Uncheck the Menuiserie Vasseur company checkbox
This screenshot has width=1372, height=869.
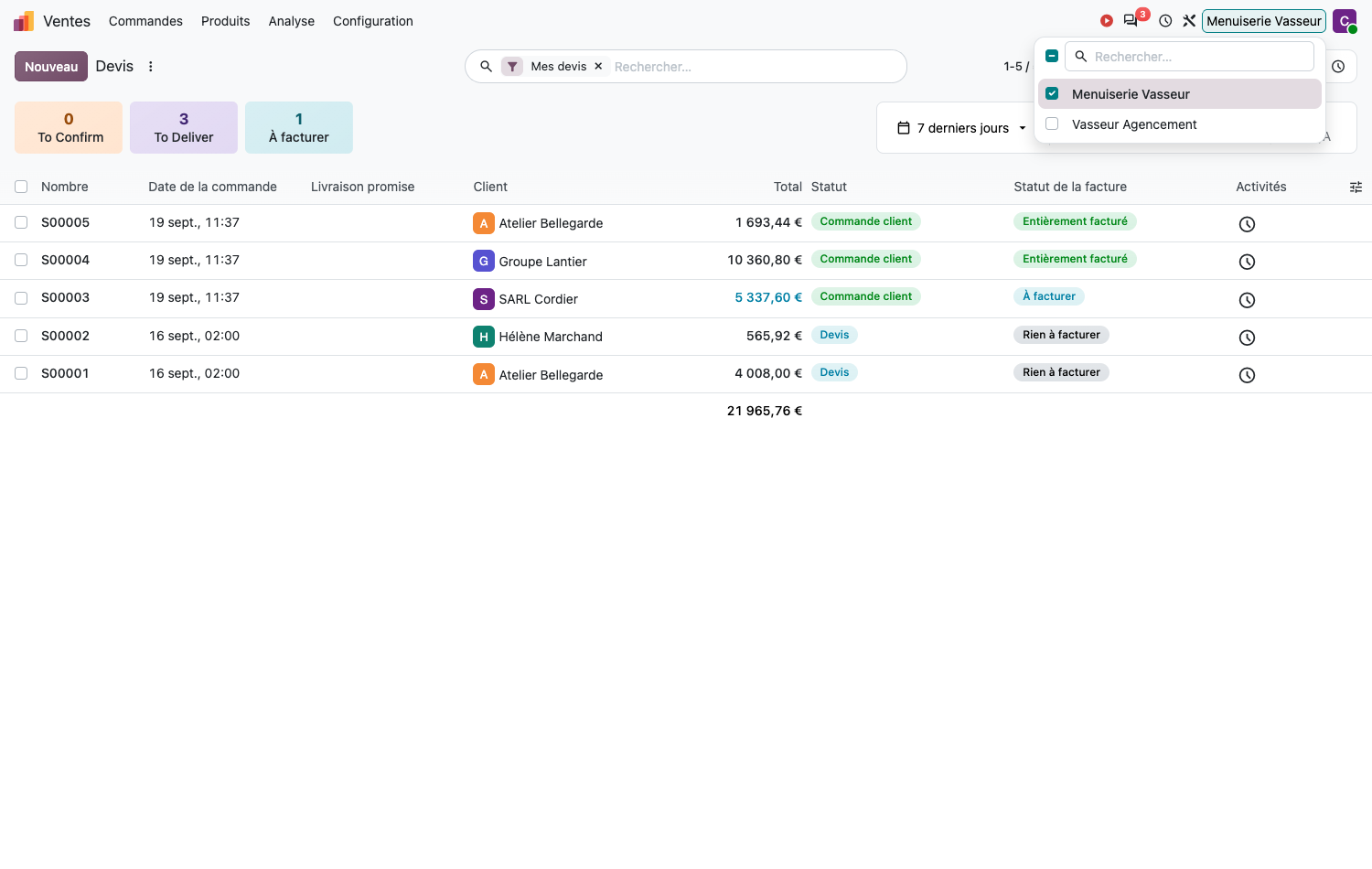point(1052,93)
